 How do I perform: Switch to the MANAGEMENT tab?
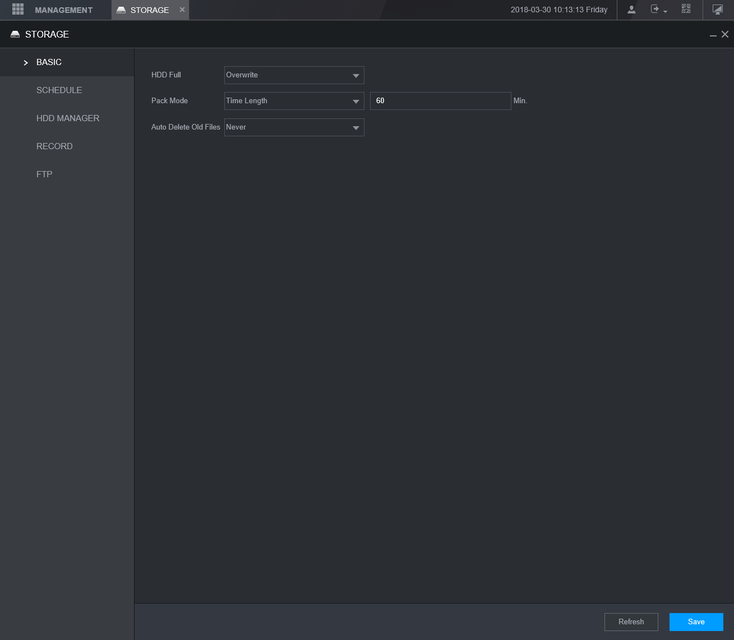tap(63, 10)
